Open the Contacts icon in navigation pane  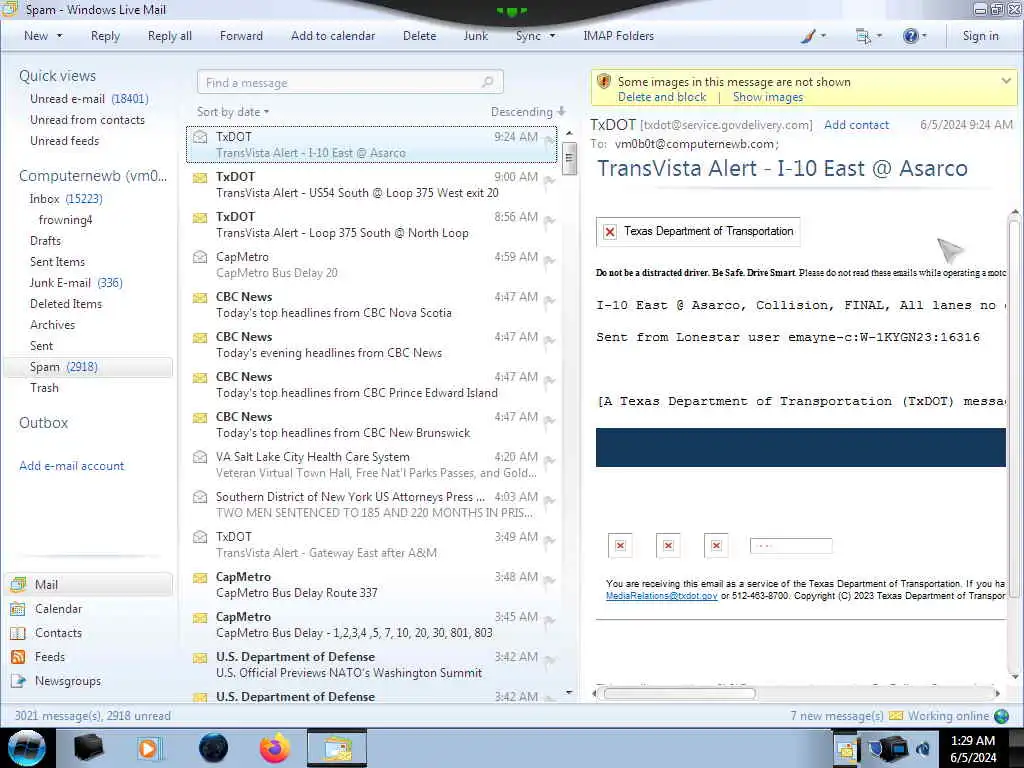(18, 633)
